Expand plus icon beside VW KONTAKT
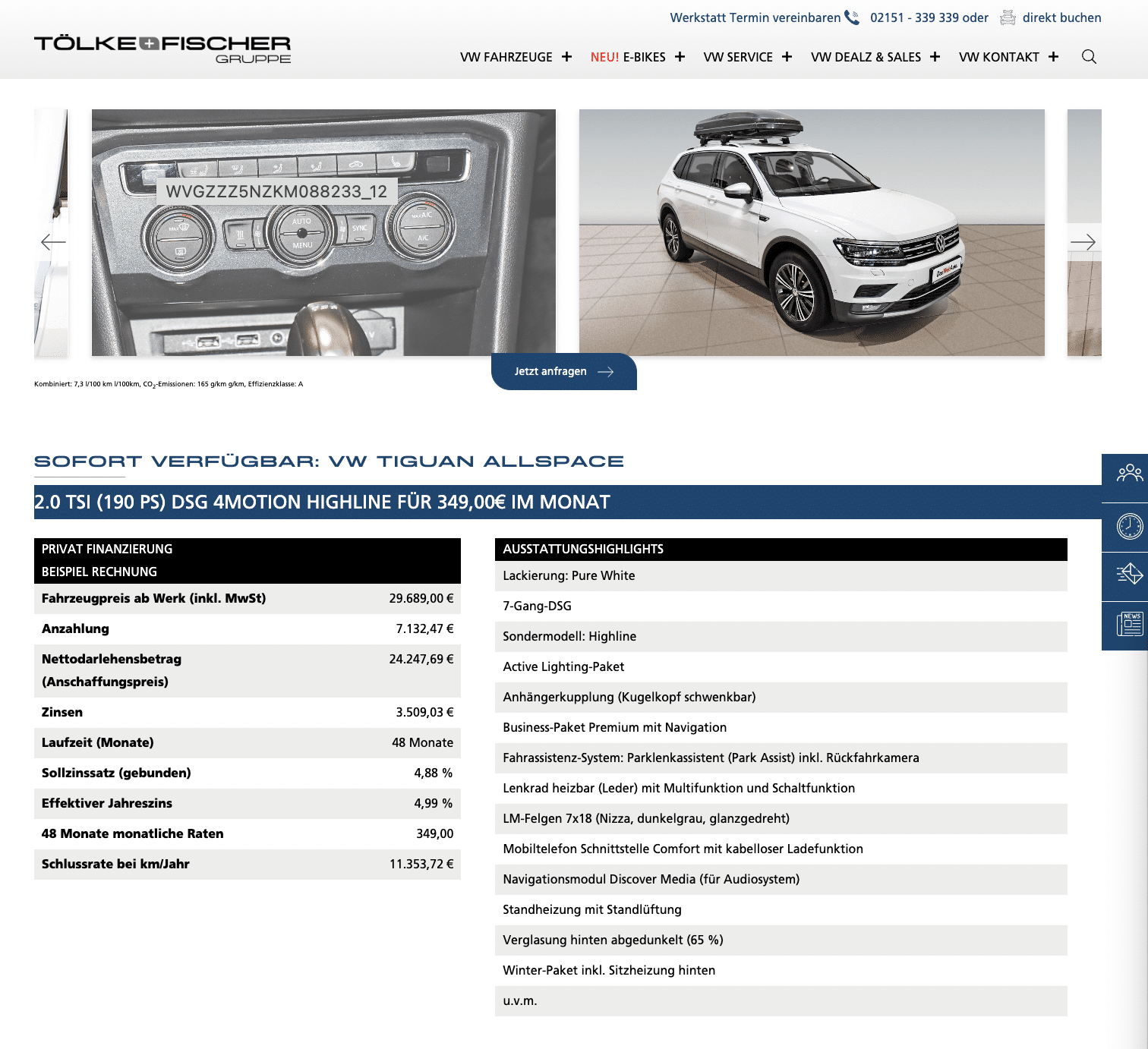Screen dimensions: 1148x1049 click(x=1053, y=57)
